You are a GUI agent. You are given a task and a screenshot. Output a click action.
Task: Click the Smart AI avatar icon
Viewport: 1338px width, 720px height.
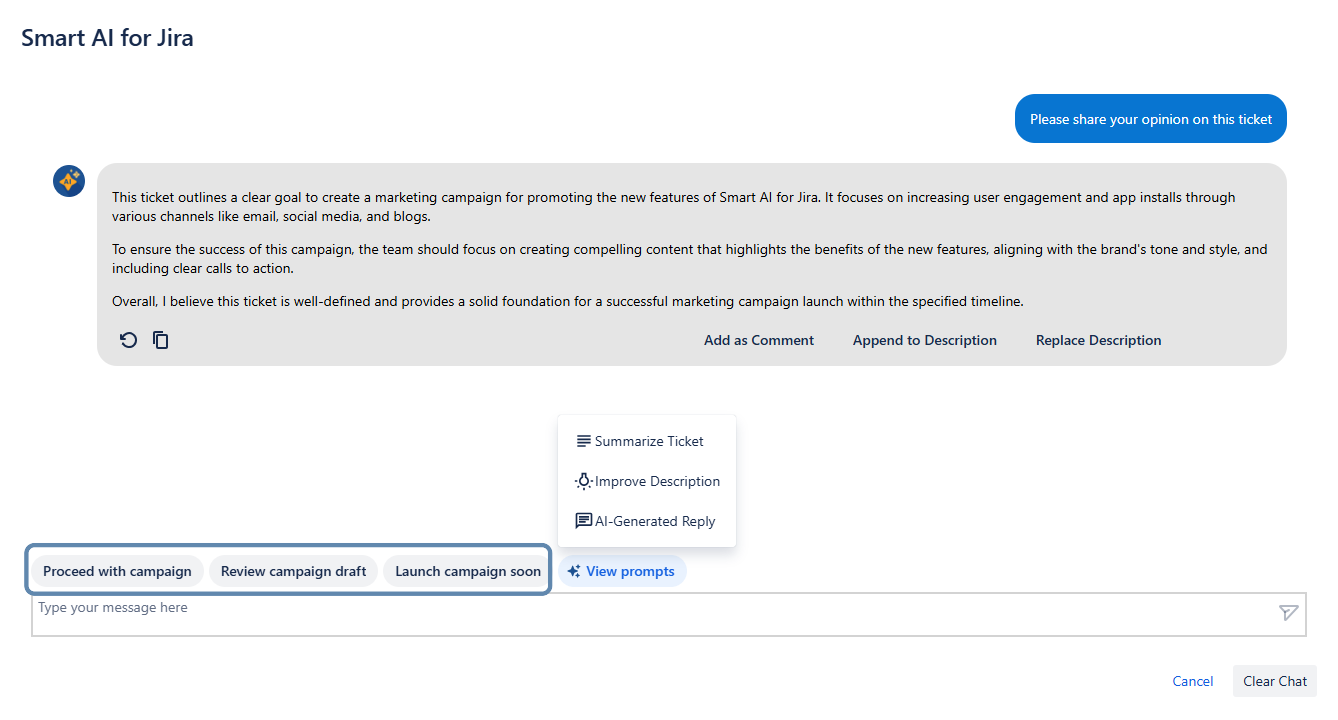point(69,181)
